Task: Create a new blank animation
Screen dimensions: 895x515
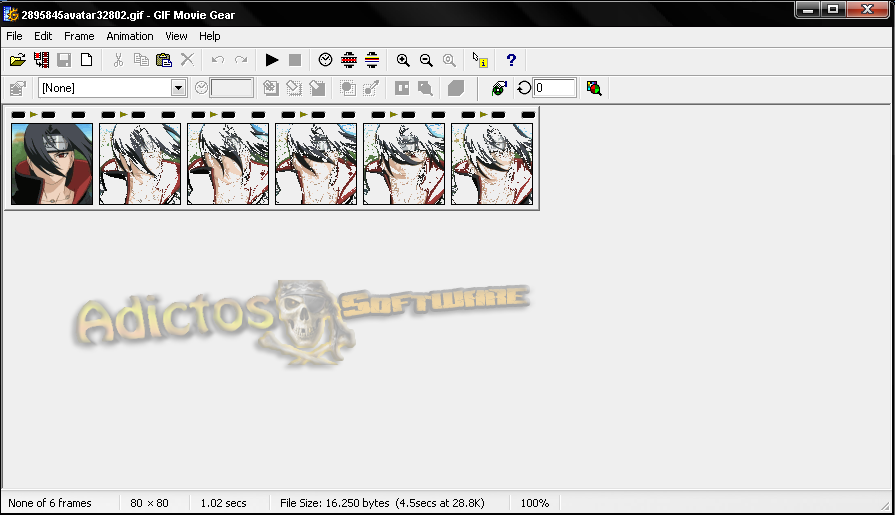Action: [x=86, y=60]
